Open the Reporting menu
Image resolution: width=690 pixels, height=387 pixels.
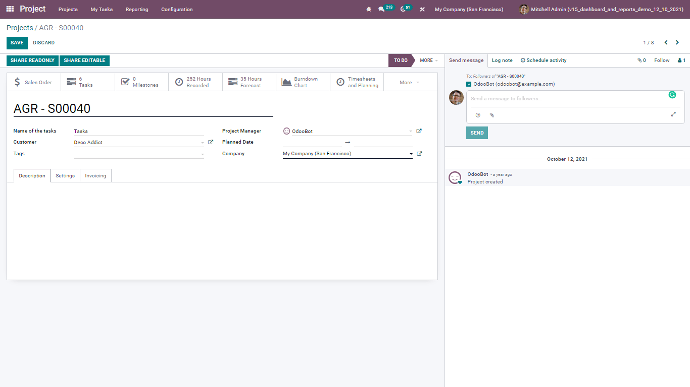pos(137,9)
